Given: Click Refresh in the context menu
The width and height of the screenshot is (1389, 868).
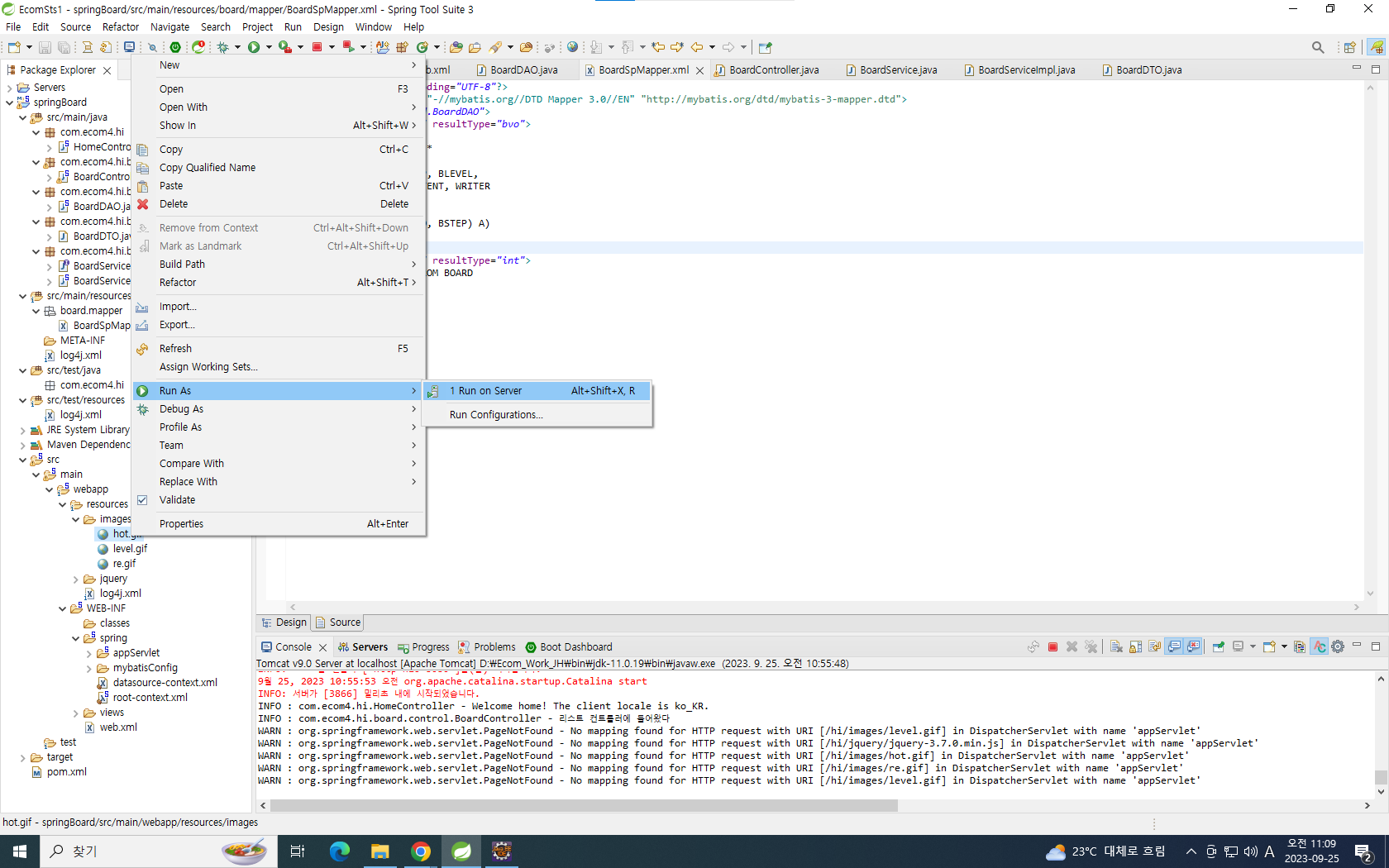Looking at the screenshot, I should tap(279, 349).
